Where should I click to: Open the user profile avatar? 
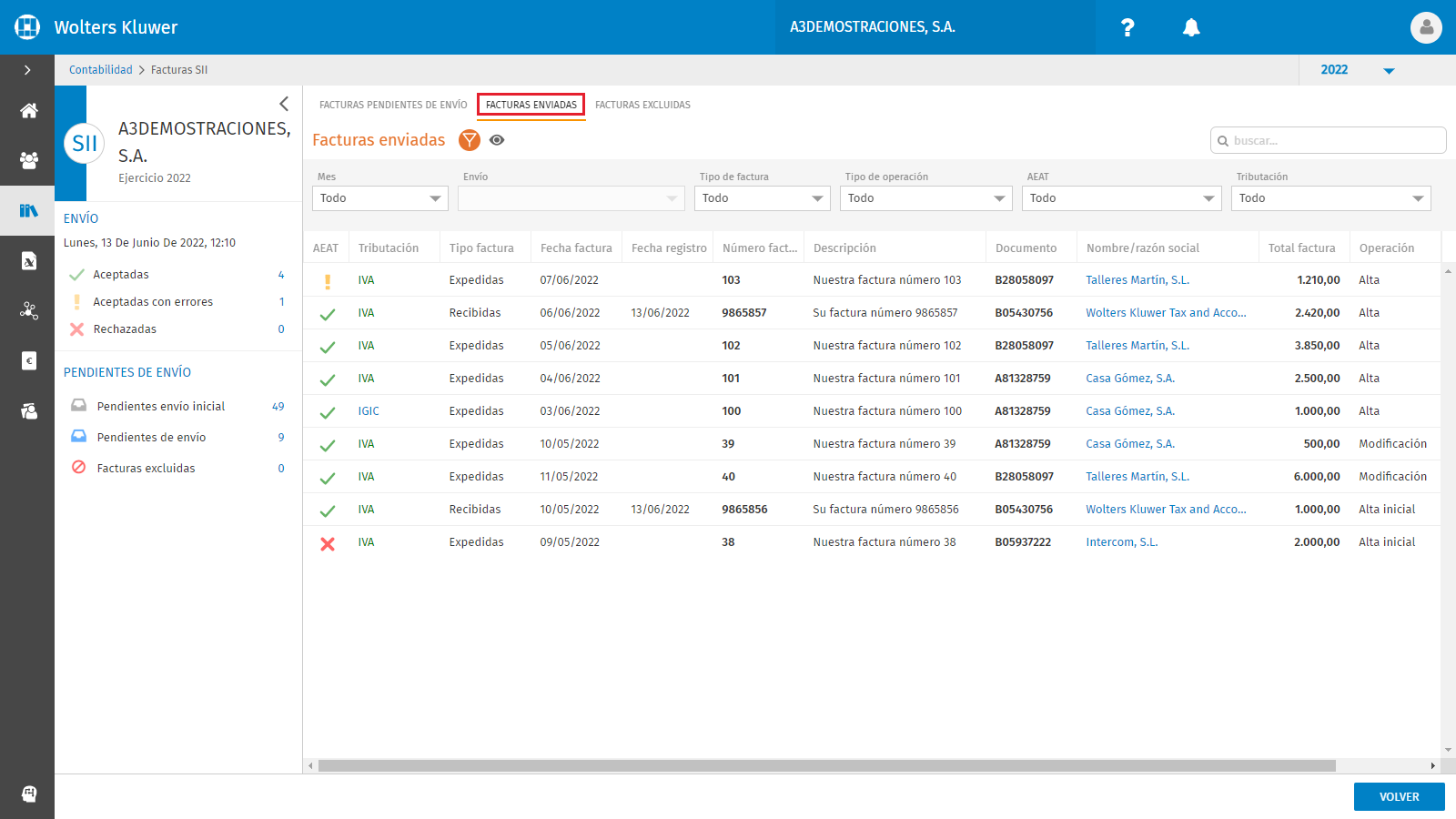1426,27
